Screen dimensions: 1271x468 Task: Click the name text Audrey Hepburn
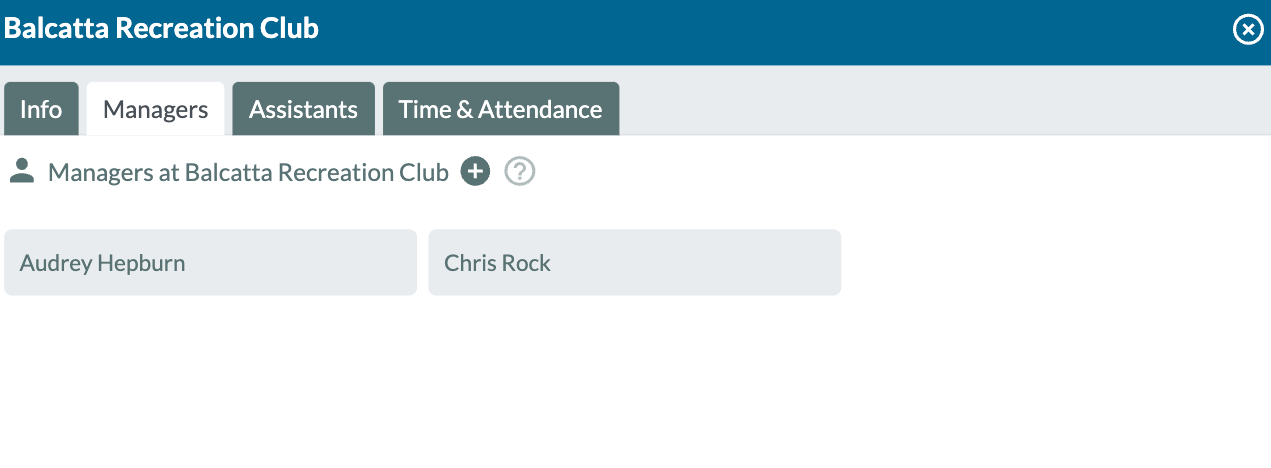pos(102,263)
